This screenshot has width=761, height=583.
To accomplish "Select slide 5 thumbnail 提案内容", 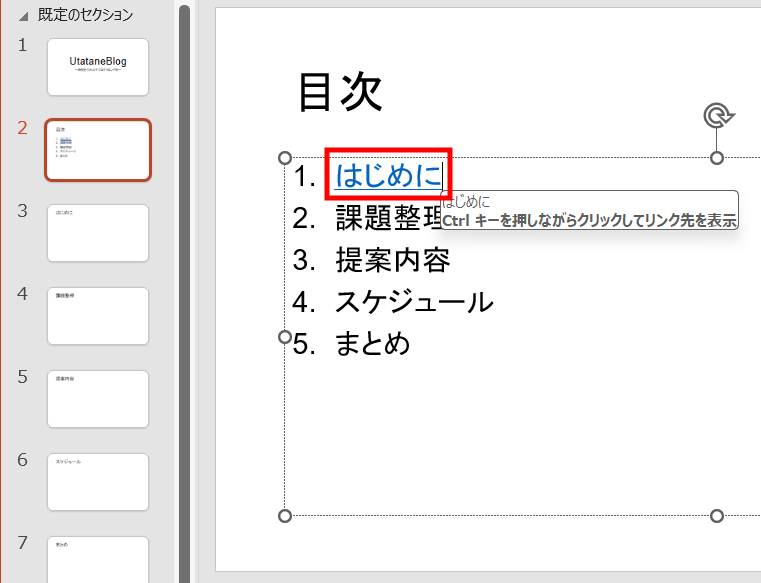I will pyautogui.click(x=98, y=399).
